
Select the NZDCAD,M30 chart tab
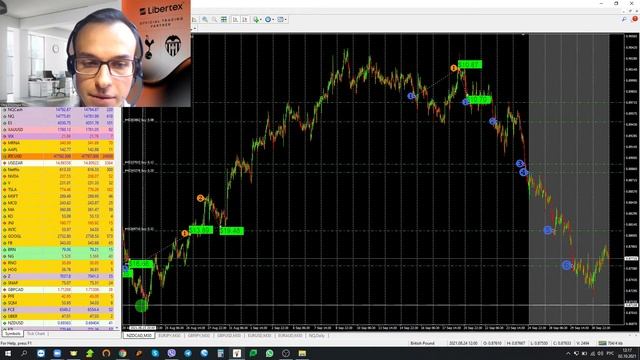coord(139,336)
